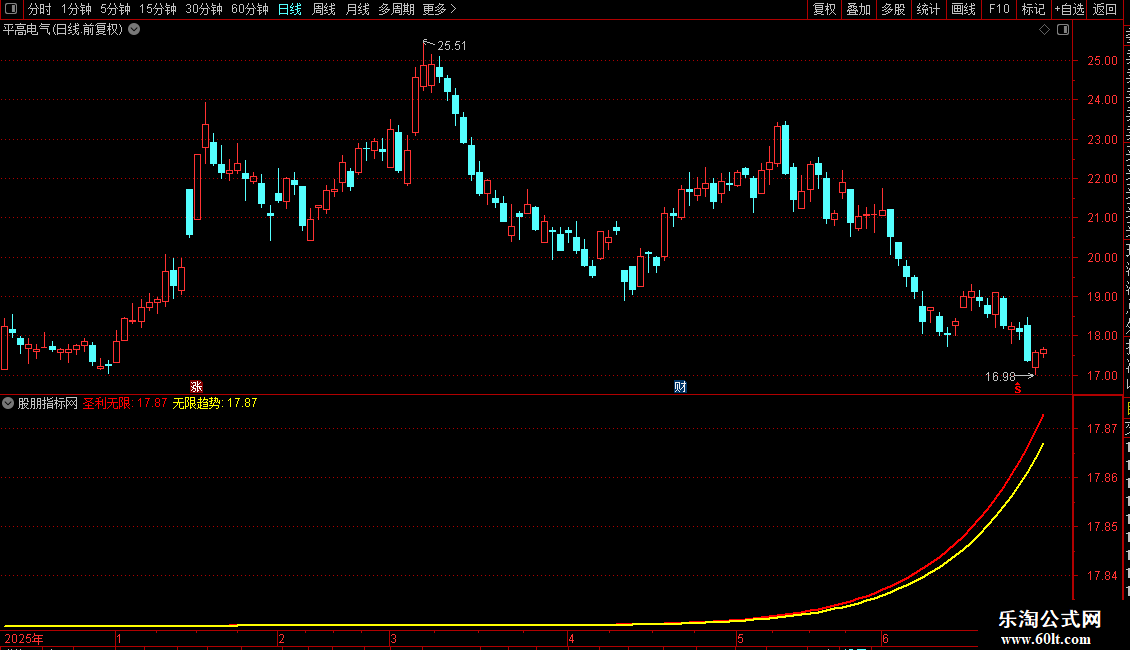The width and height of the screenshot is (1130, 650).
Task: Select the 1分钟 period
Action: coord(76,9)
